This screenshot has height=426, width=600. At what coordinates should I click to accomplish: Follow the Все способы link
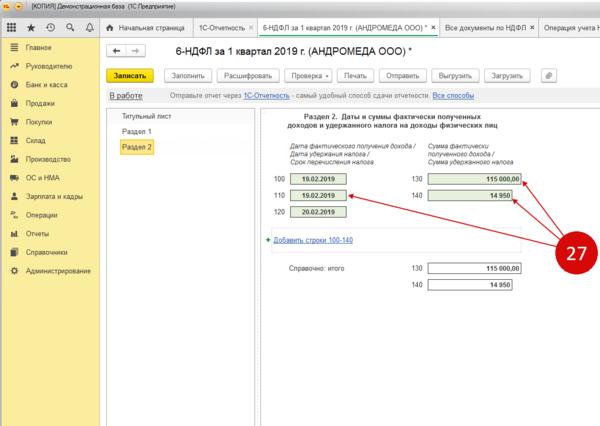coord(452,96)
